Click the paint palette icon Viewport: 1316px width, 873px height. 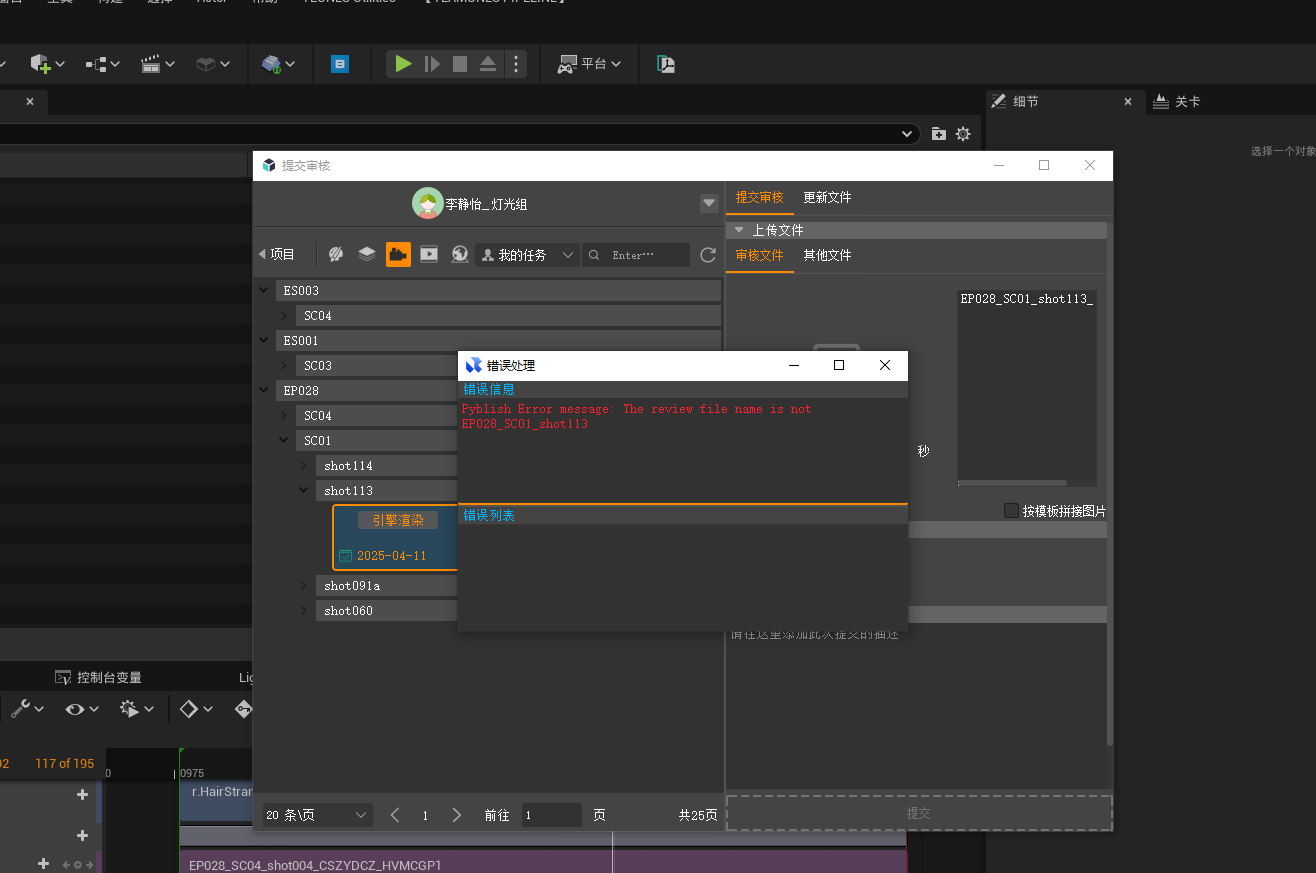coord(336,254)
